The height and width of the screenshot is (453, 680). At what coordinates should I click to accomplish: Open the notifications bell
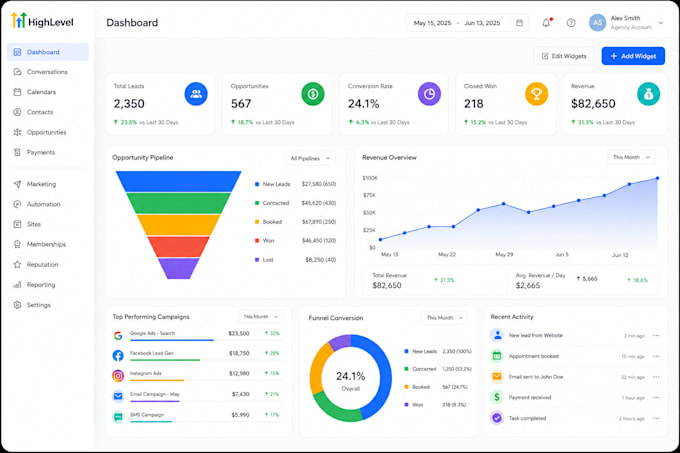click(546, 23)
